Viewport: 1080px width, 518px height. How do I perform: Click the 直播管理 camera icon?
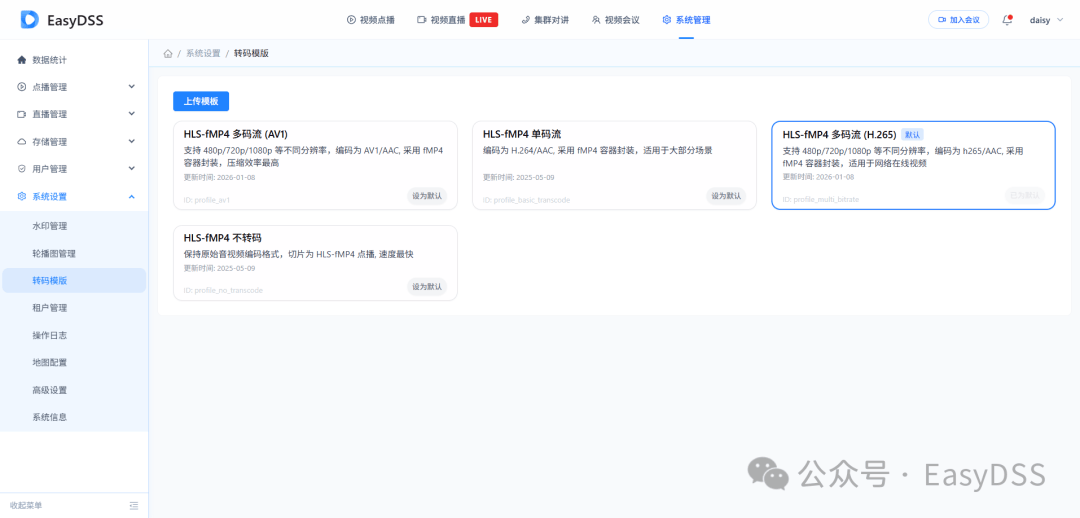(21, 114)
